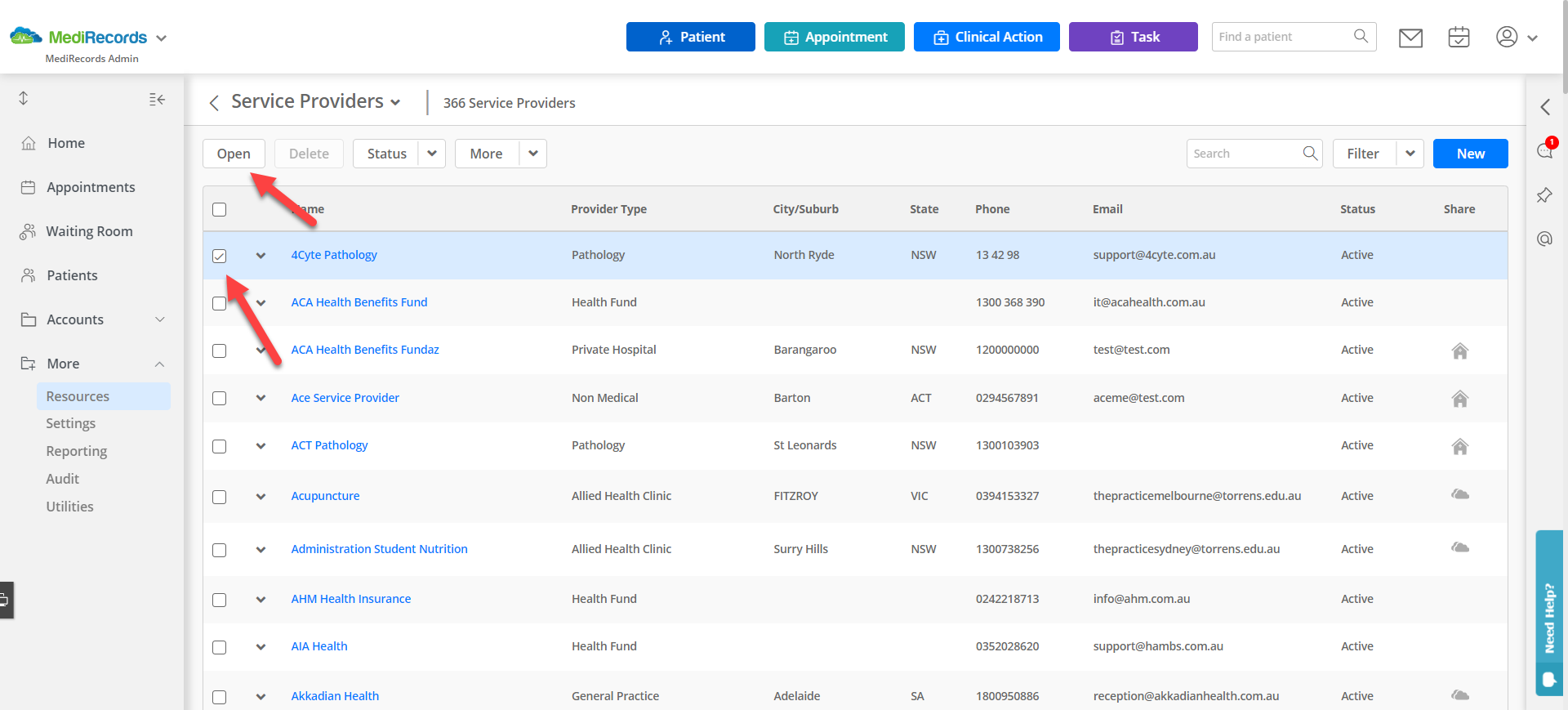The height and width of the screenshot is (710, 1568).
Task: Open the Status dropdown arrow
Action: pos(432,154)
